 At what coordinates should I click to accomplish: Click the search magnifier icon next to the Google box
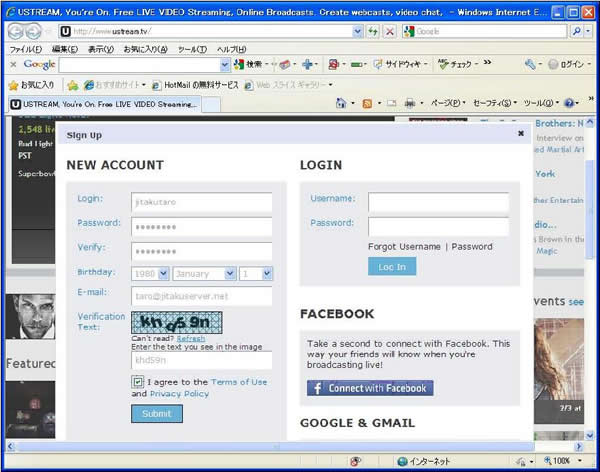pyautogui.click(x=576, y=31)
